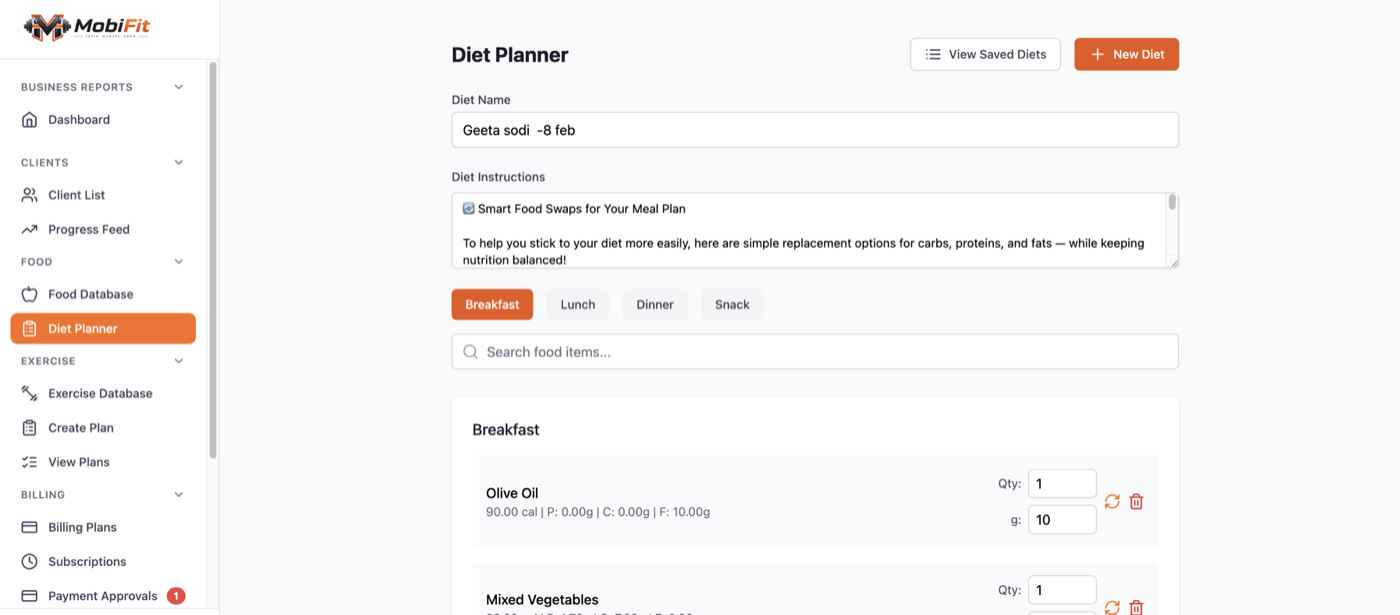Image resolution: width=1400 pixels, height=615 pixels.
Task: Collapse the Clients section chevron
Action: 179,162
